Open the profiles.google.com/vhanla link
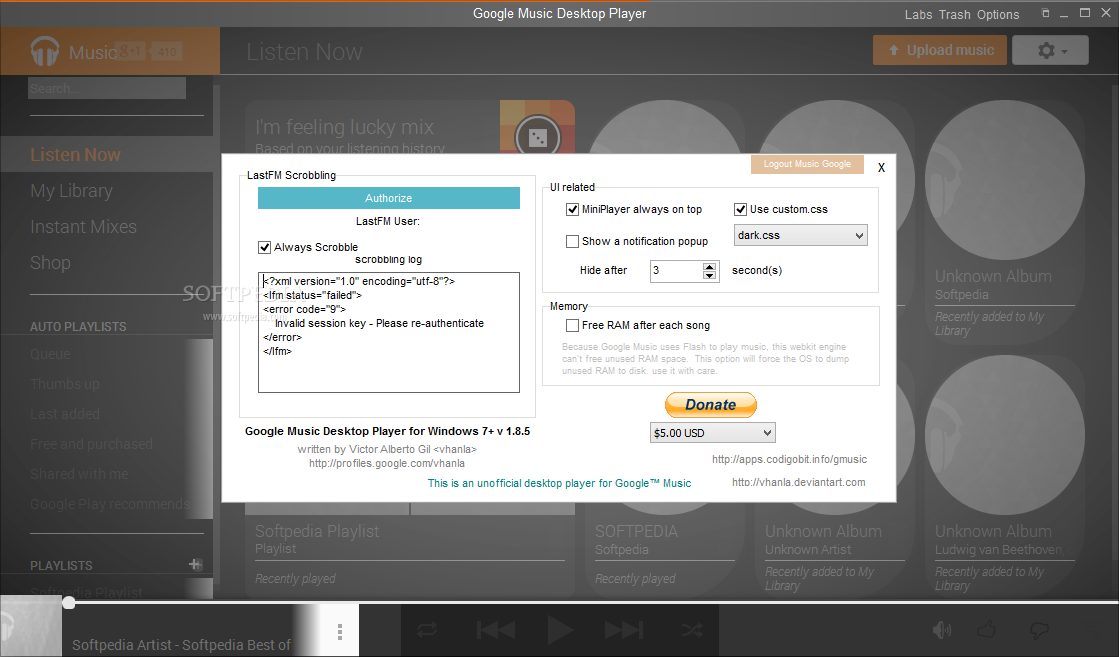1119x657 pixels. point(387,463)
